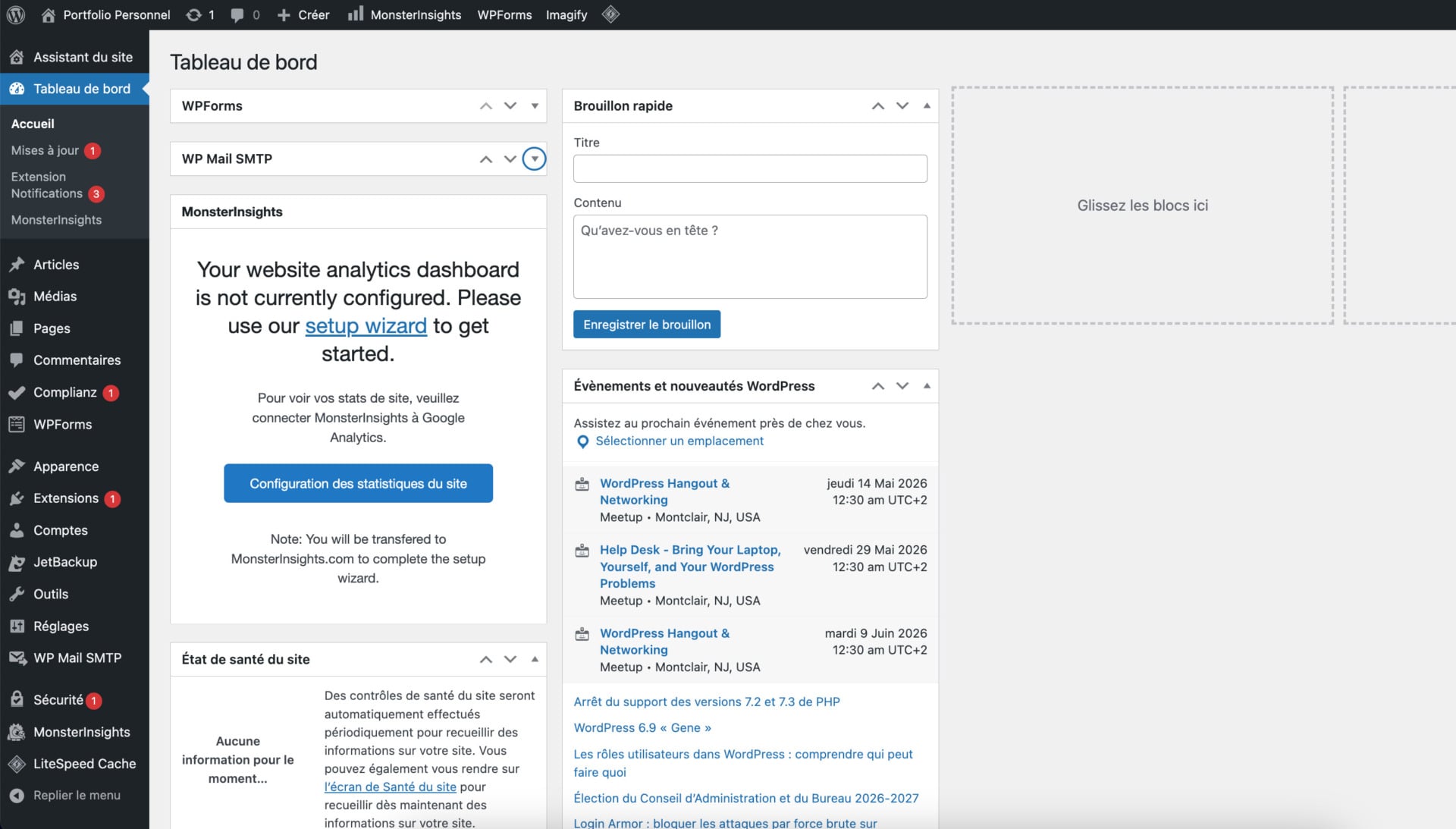
Task: Open WordPress 6.9 « Gene » news link
Action: (x=642, y=728)
